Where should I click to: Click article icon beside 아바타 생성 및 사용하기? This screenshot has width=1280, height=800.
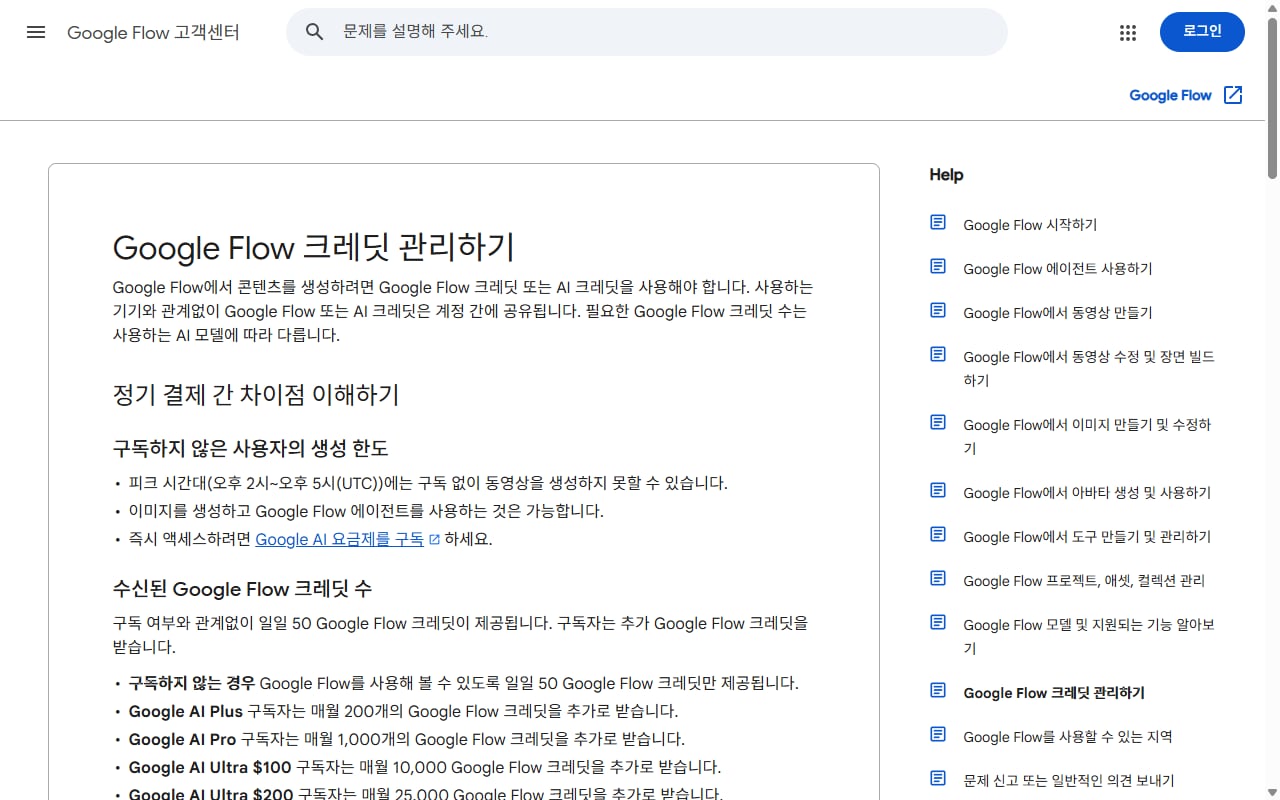pyautogui.click(x=938, y=490)
